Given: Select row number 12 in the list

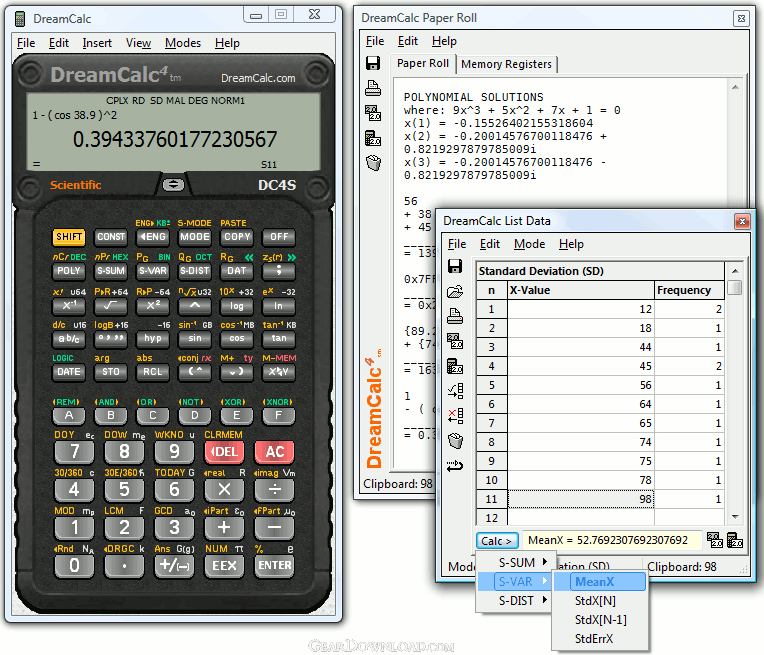Looking at the screenshot, I should tap(492, 518).
